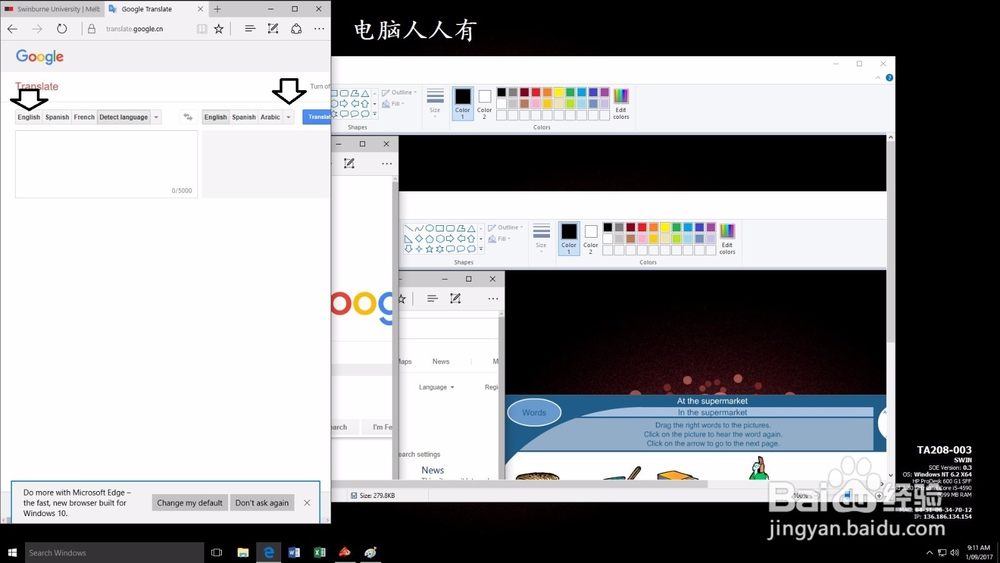
Task: Select Arabic as target language
Action: pyautogui.click(x=270, y=117)
